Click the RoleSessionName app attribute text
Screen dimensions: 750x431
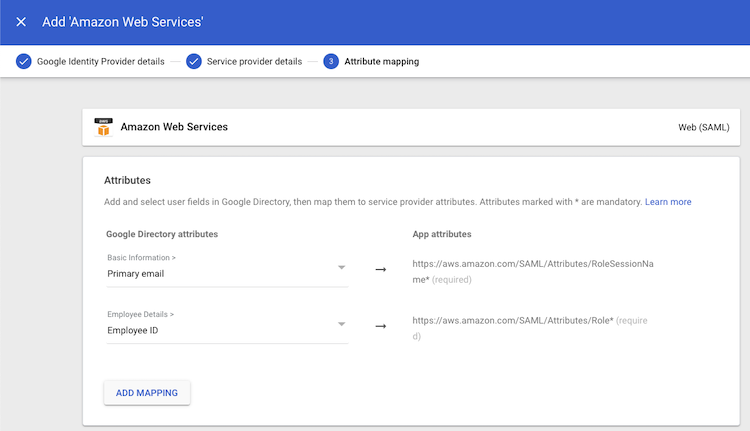(533, 271)
